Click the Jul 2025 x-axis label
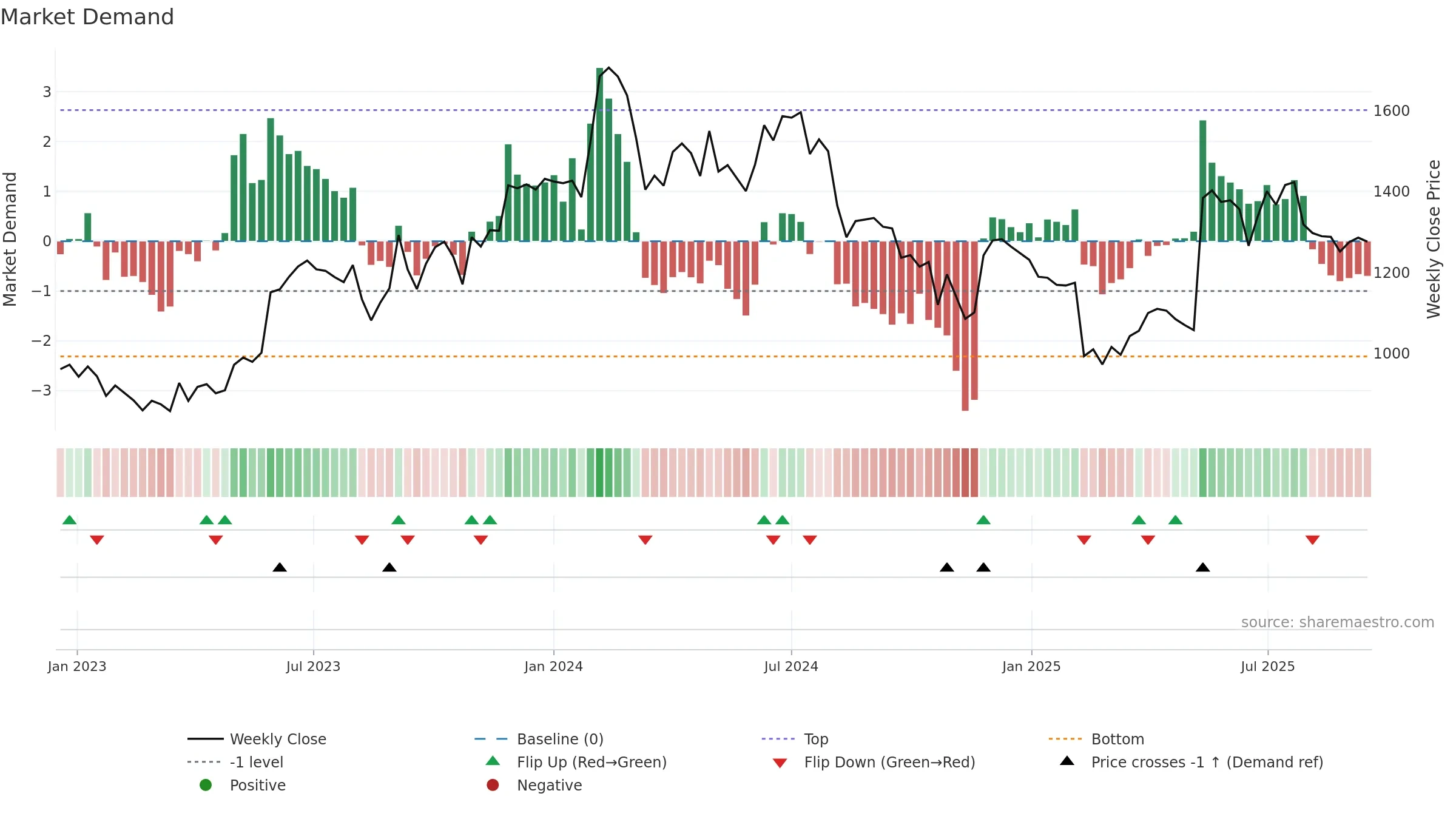1456x819 pixels. [x=1268, y=667]
